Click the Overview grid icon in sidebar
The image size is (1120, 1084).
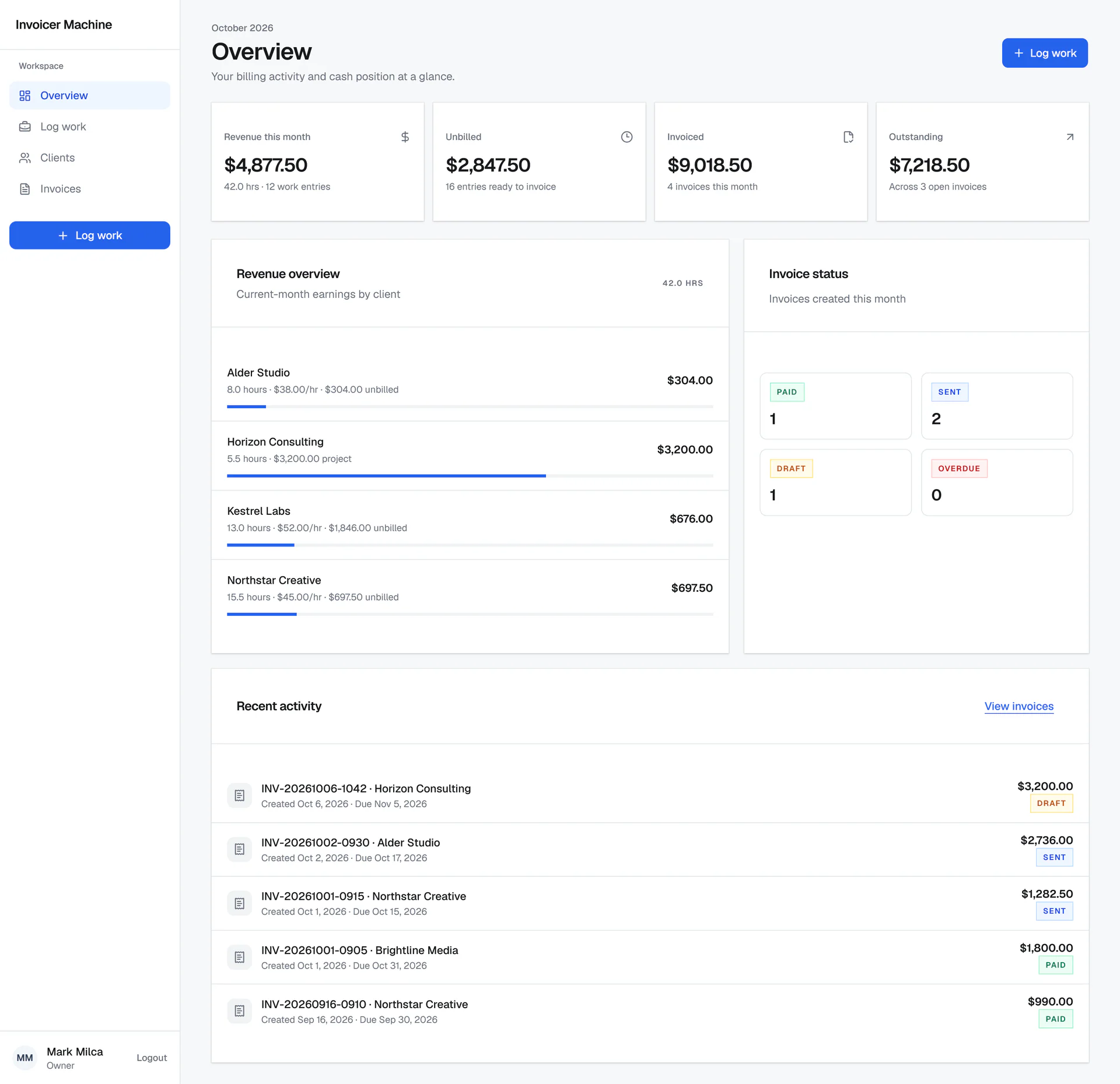[x=24, y=96]
